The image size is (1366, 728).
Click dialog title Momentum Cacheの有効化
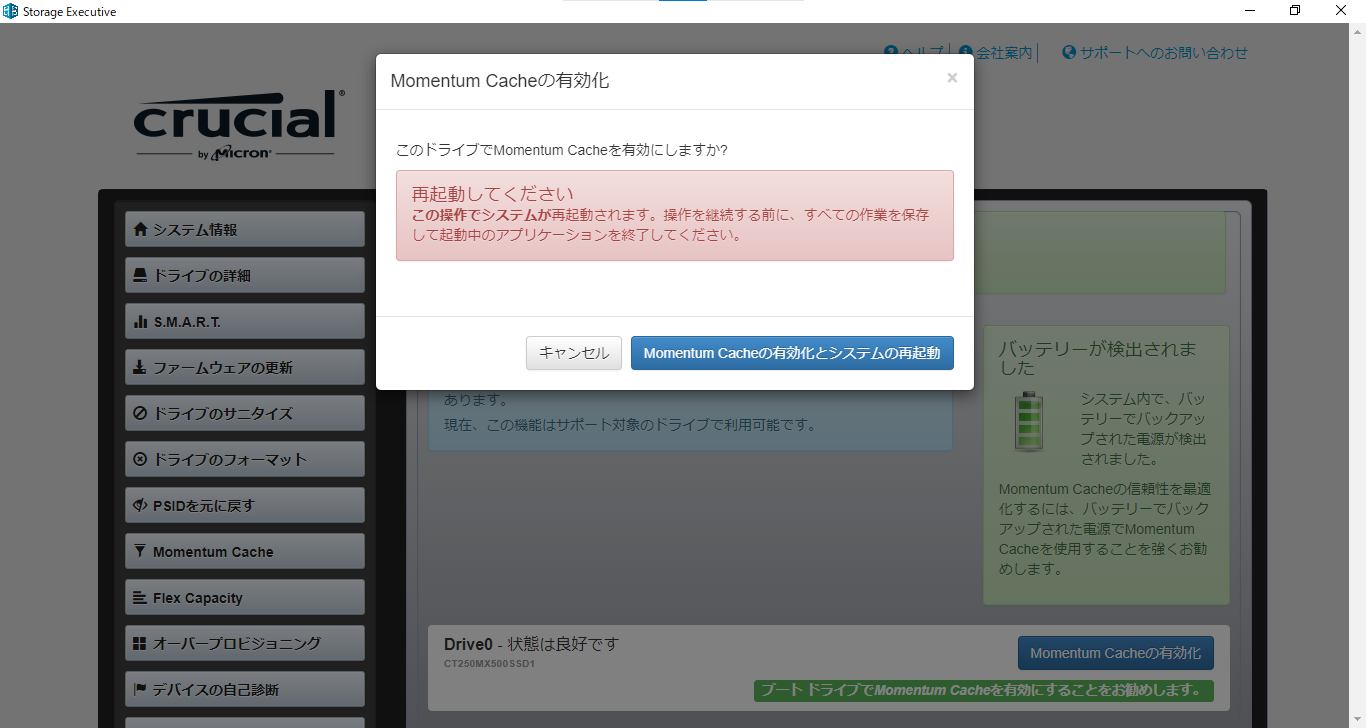[499, 81]
